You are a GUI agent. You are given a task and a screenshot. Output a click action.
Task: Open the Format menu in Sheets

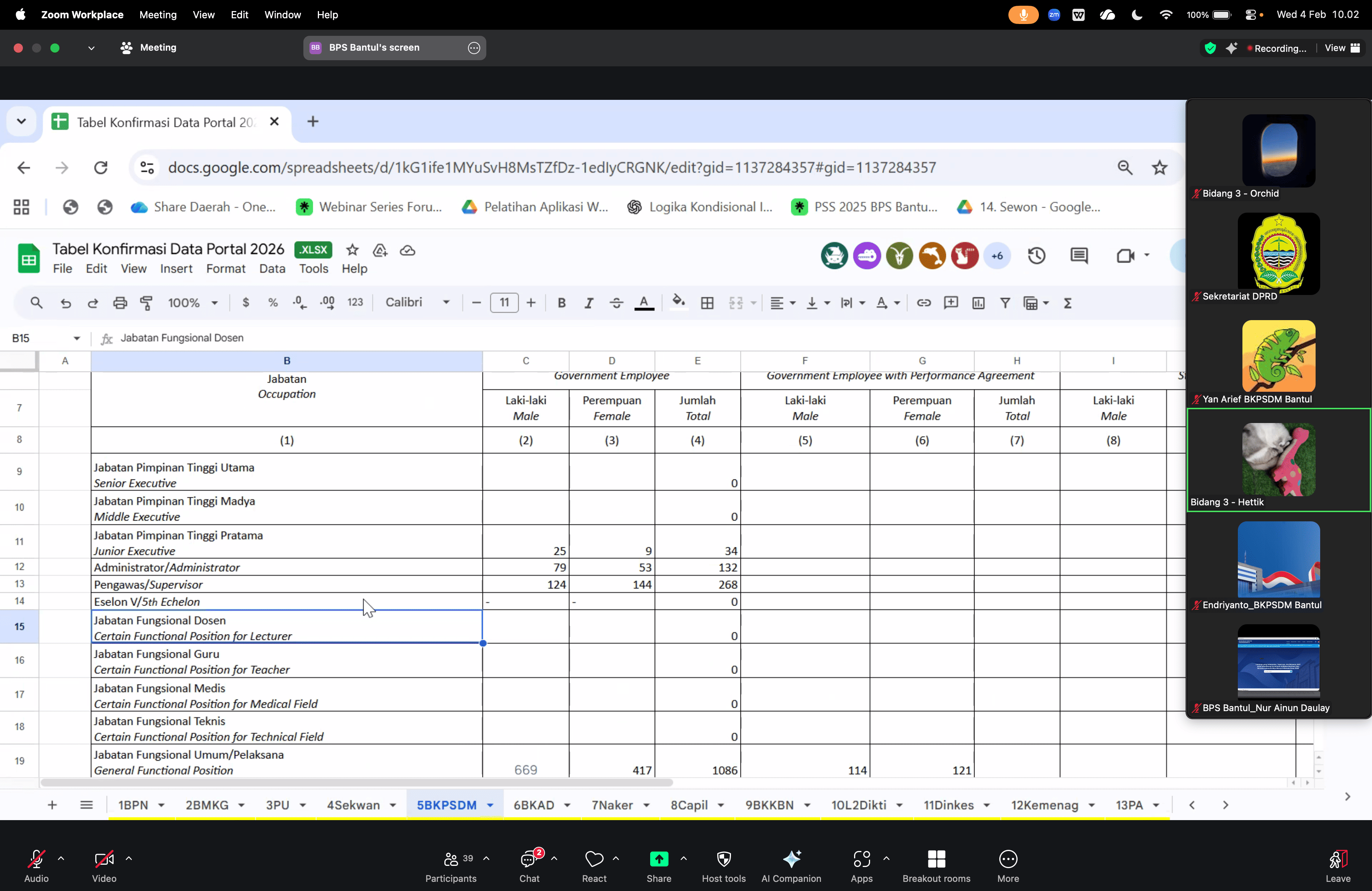tap(225, 269)
